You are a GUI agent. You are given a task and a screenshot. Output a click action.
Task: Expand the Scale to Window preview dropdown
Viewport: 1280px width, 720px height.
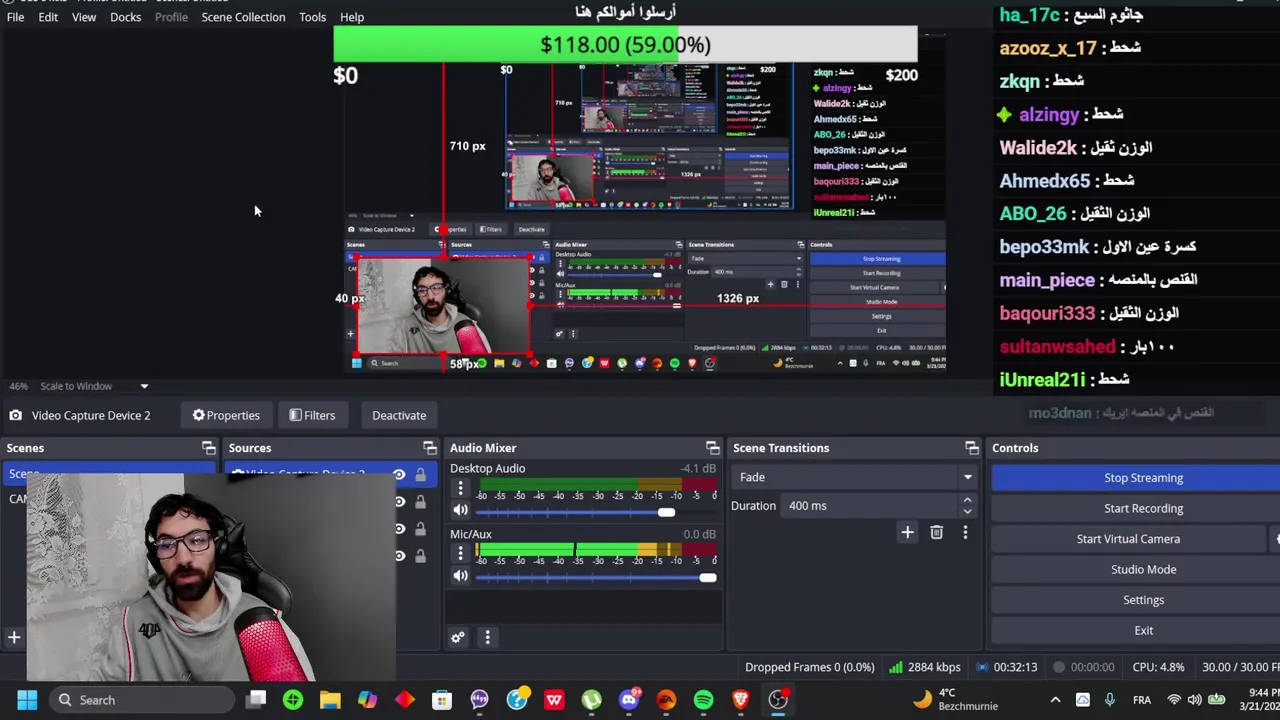pyautogui.click(x=144, y=386)
